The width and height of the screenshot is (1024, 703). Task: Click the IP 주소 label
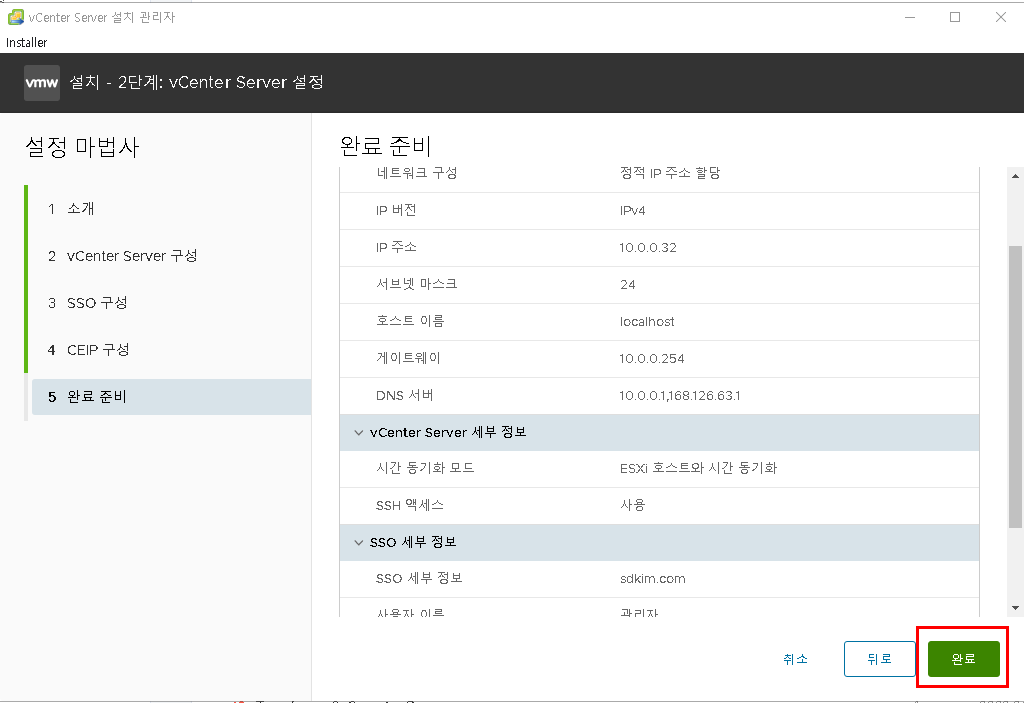(x=396, y=247)
